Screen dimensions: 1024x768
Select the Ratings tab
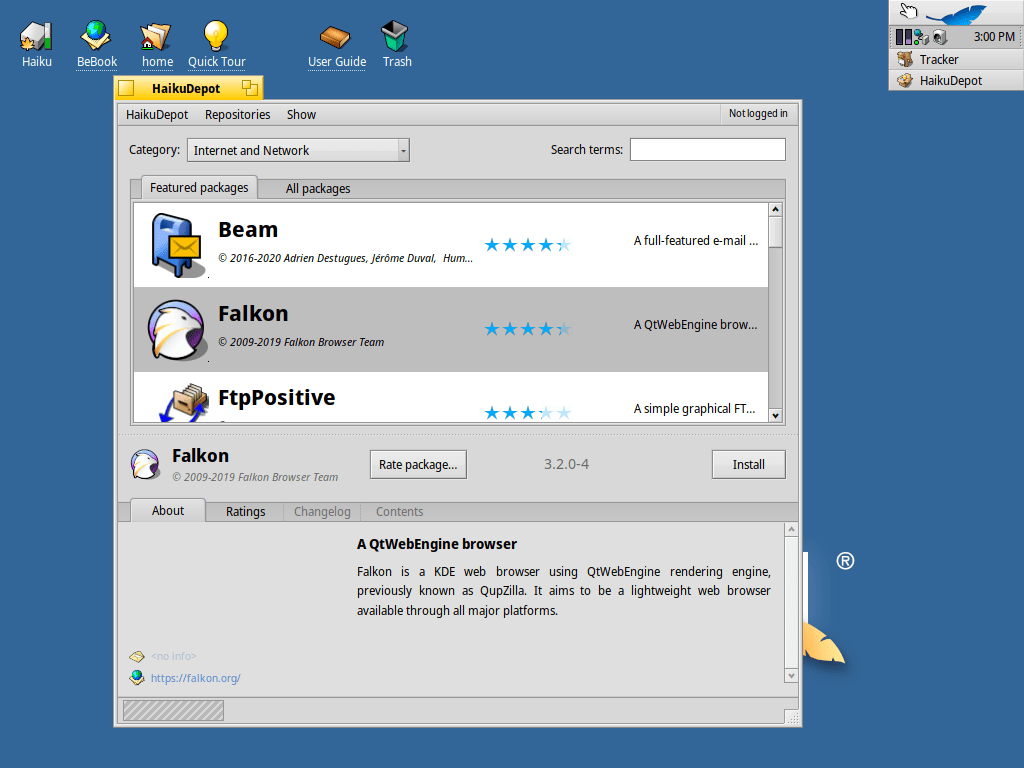(x=246, y=511)
